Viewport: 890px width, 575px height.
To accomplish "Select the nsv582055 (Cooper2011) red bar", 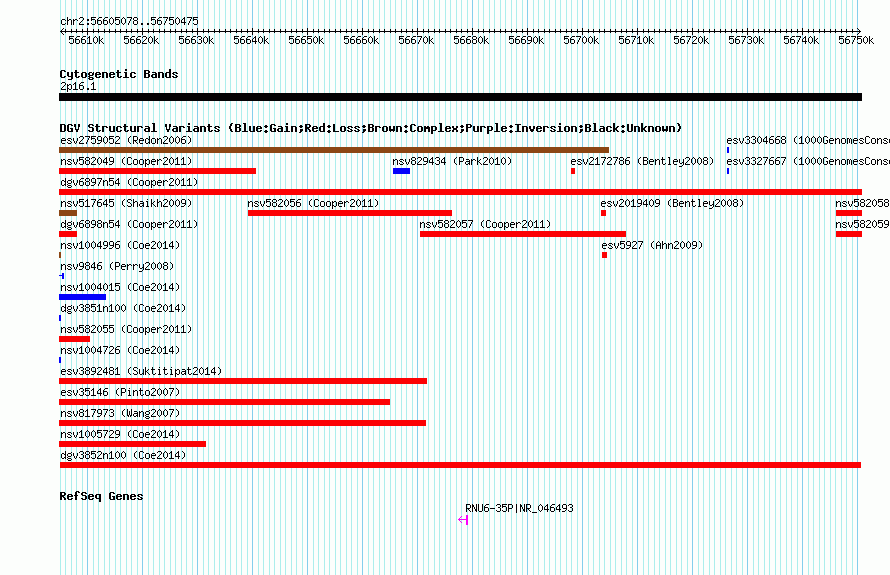I will tap(74, 339).
